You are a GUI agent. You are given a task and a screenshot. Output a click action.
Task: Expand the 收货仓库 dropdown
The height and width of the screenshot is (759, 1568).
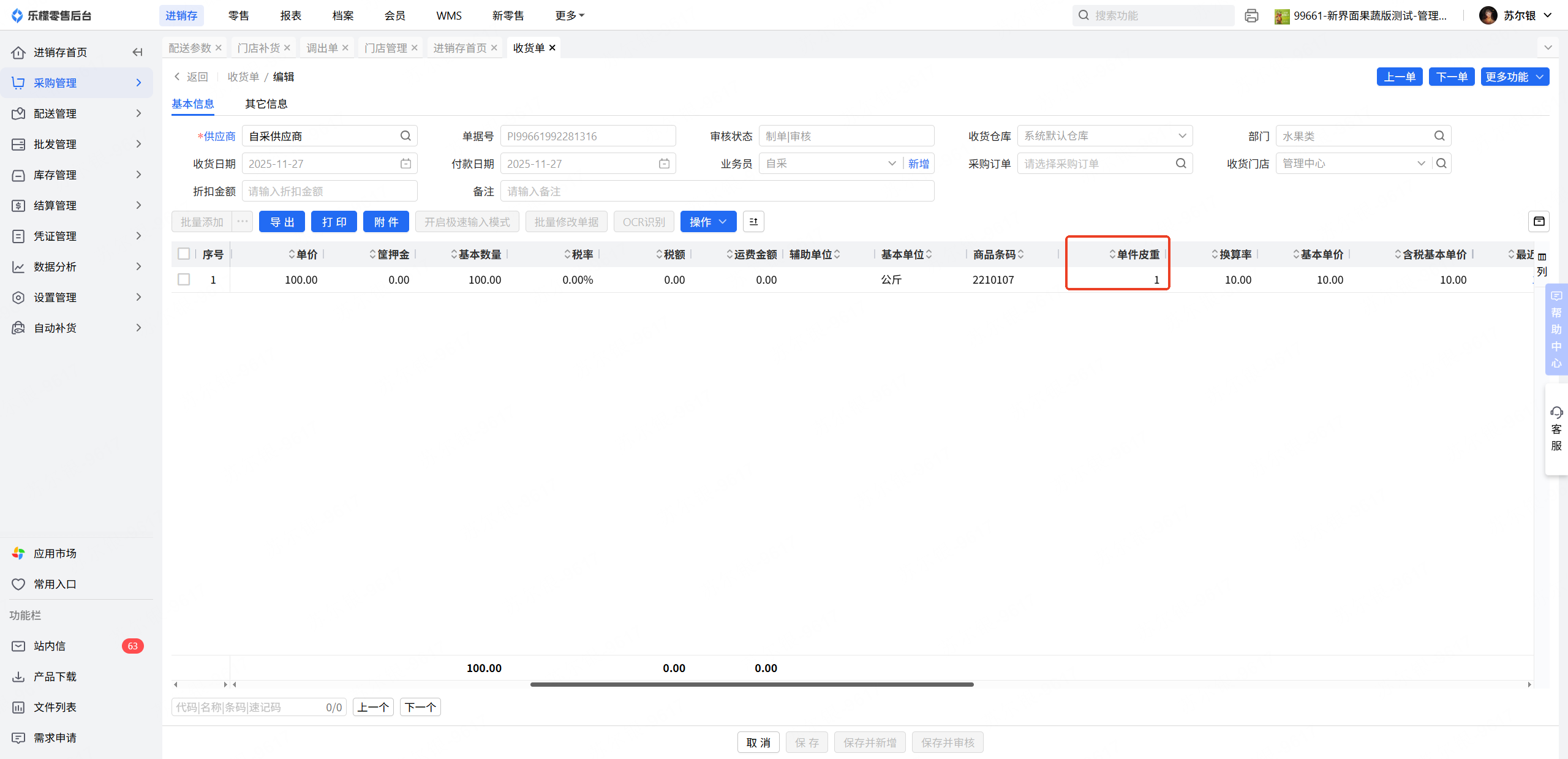click(x=1182, y=136)
